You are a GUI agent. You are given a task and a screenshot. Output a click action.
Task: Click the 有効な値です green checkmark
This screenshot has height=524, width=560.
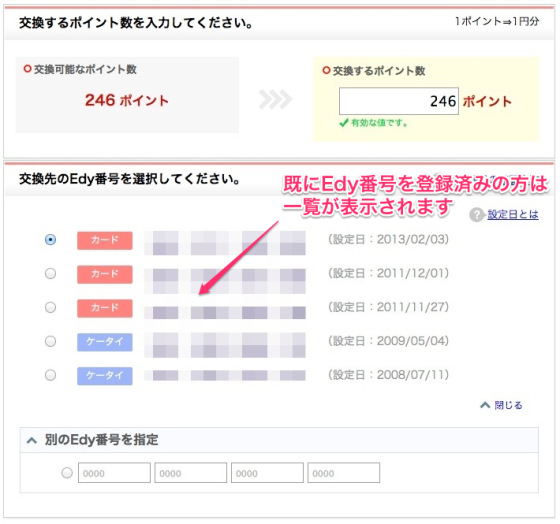click(x=344, y=123)
